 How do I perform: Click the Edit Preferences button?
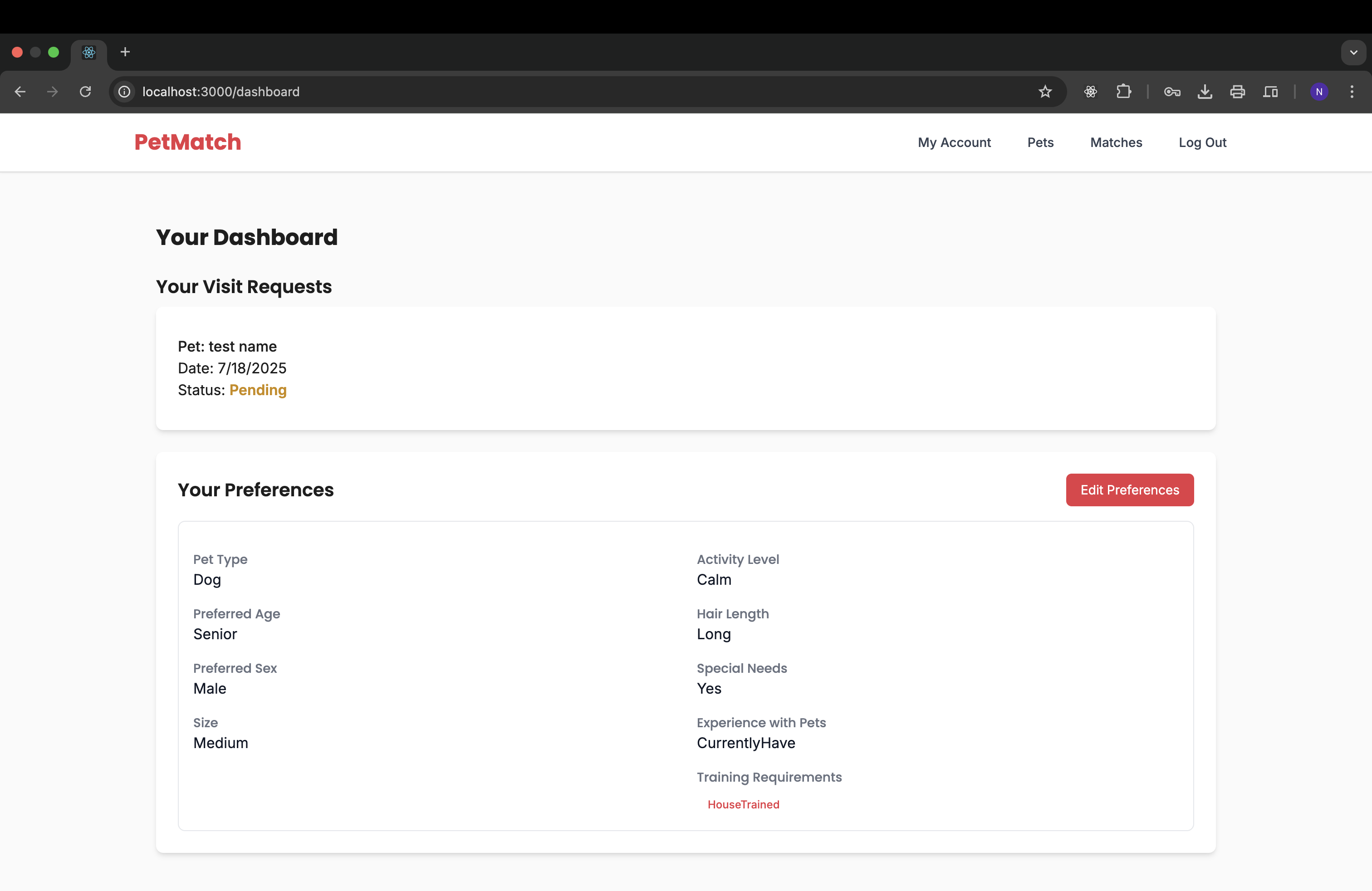point(1129,490)
